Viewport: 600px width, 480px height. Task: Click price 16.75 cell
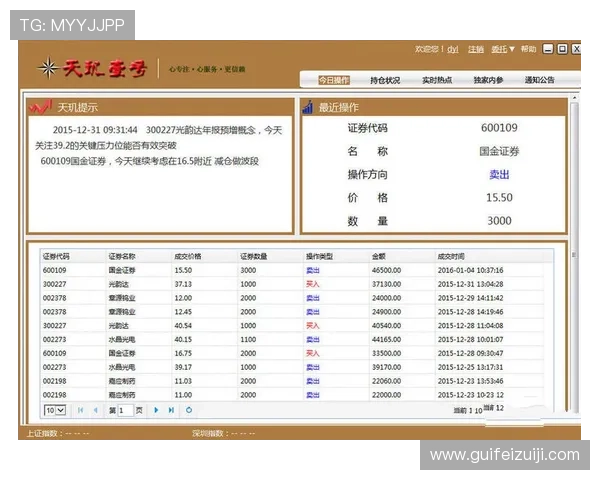point(183,353)
